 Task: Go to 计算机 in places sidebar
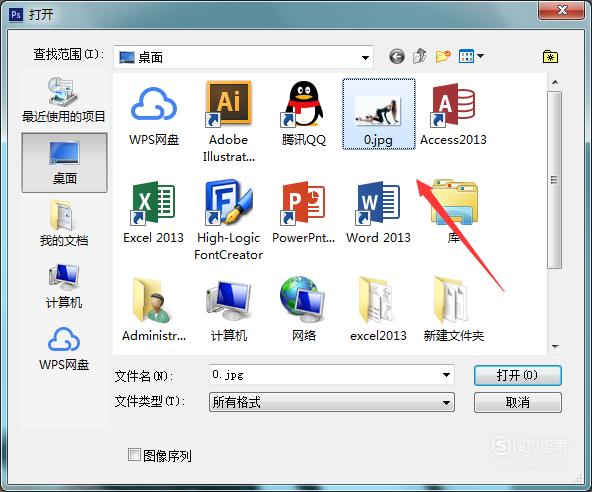coord(64,286)
